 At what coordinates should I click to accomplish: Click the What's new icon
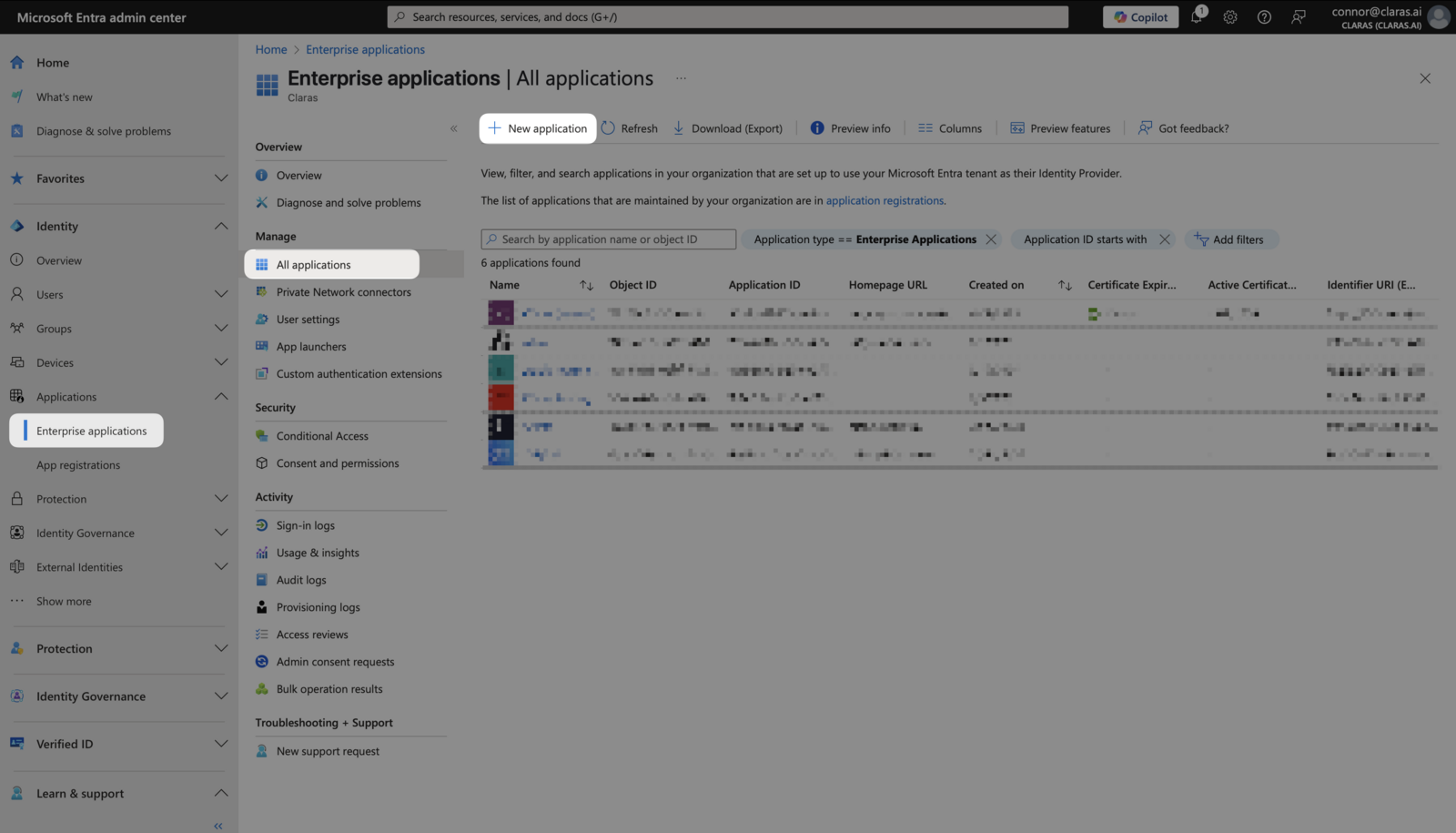(x=16, y=97)
